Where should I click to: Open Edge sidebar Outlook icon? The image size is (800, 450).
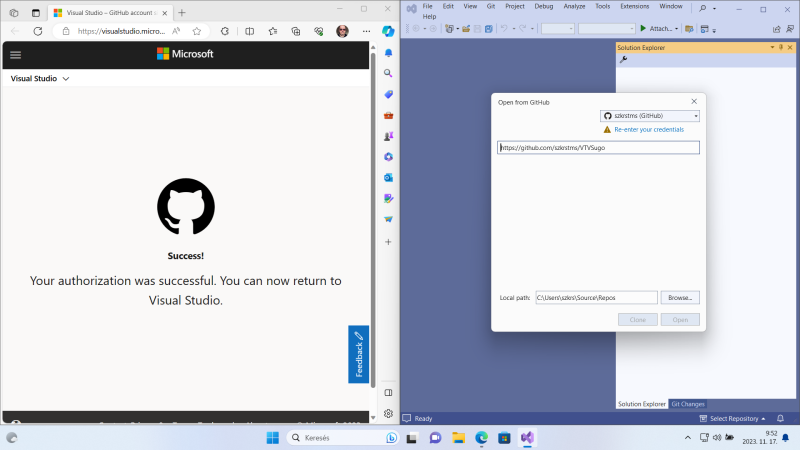tap(388, 178)
